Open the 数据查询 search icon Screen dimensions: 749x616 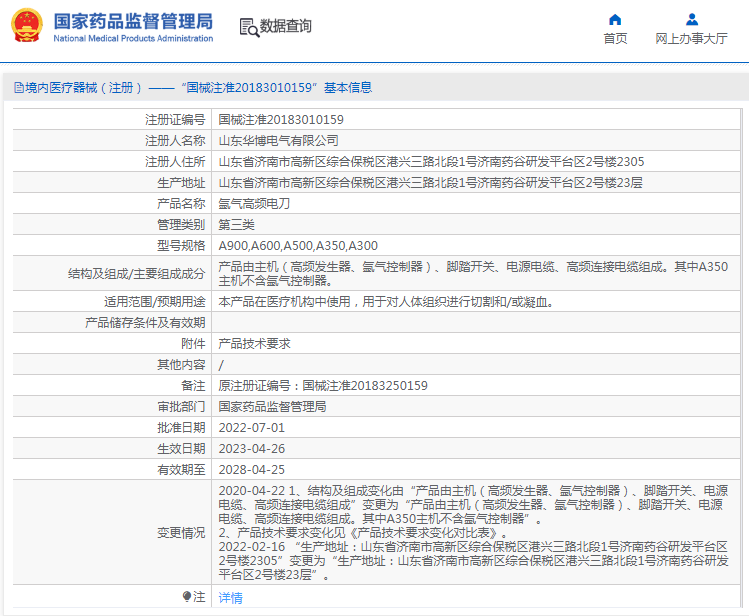(249, 27)
